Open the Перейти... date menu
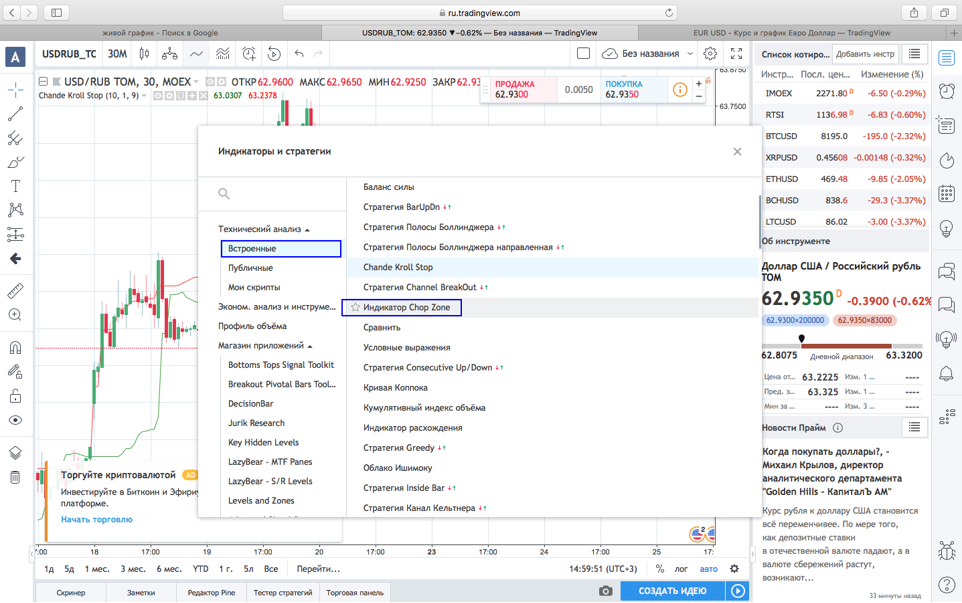This screenshot has width=962, height=603. tap(318, 569)
